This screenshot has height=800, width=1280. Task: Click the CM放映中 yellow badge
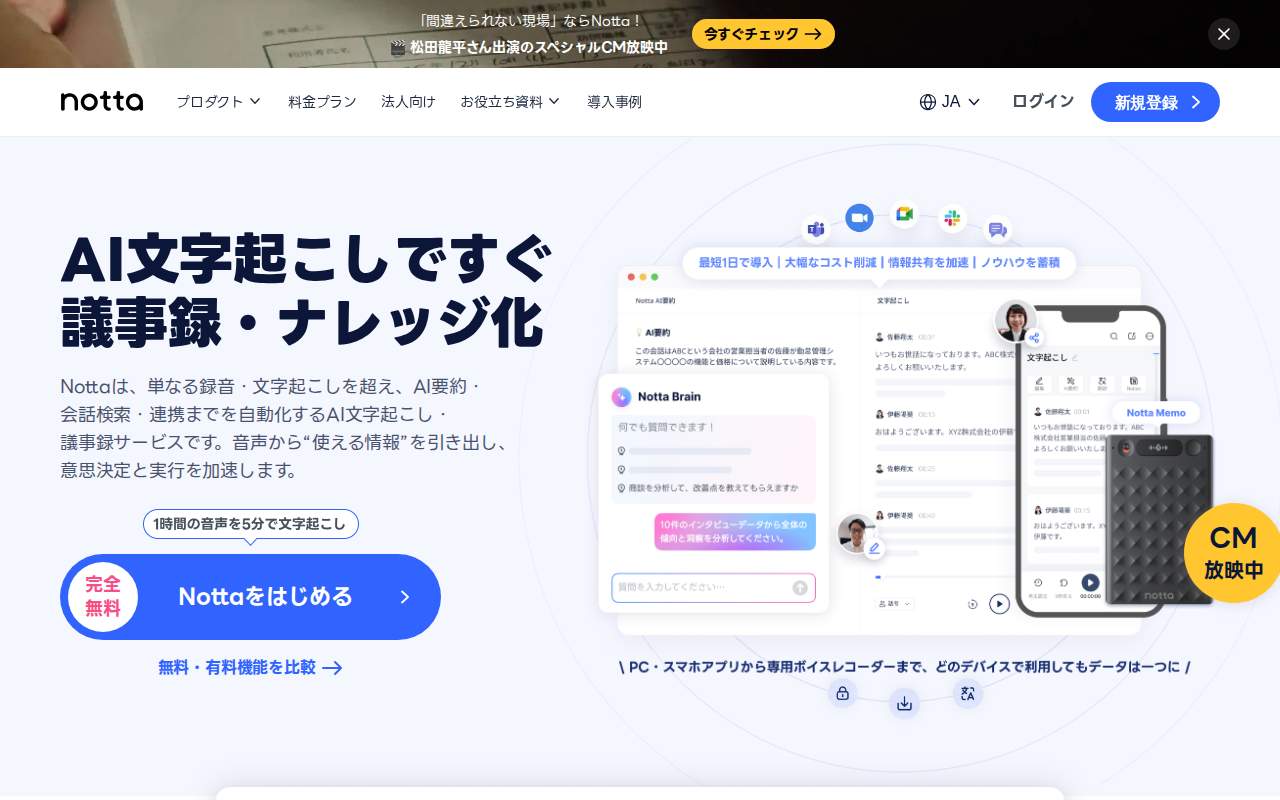[1232, 553]
